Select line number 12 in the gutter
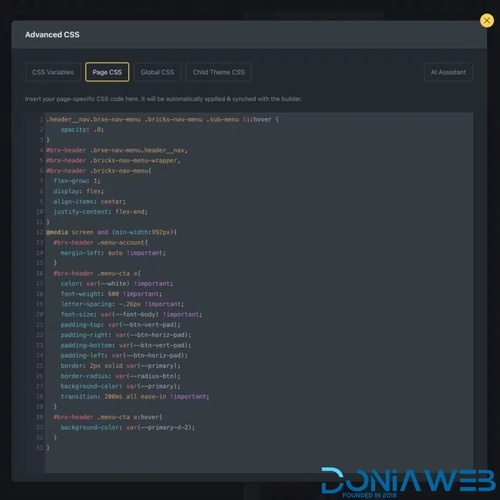Image resolution: width=500 pixels, height=500 pixels. (x=40, y=232)
